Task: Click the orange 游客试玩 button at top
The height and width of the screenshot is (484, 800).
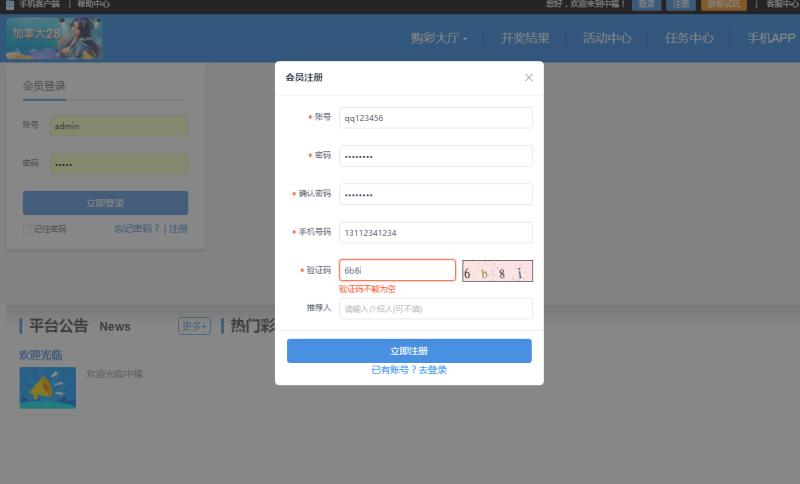Action: pyautogui.click(x=723, y=5)
